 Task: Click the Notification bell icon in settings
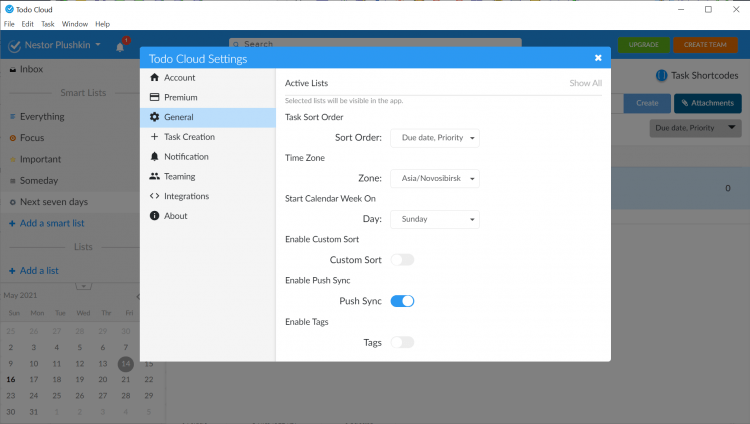coord(154,156)
